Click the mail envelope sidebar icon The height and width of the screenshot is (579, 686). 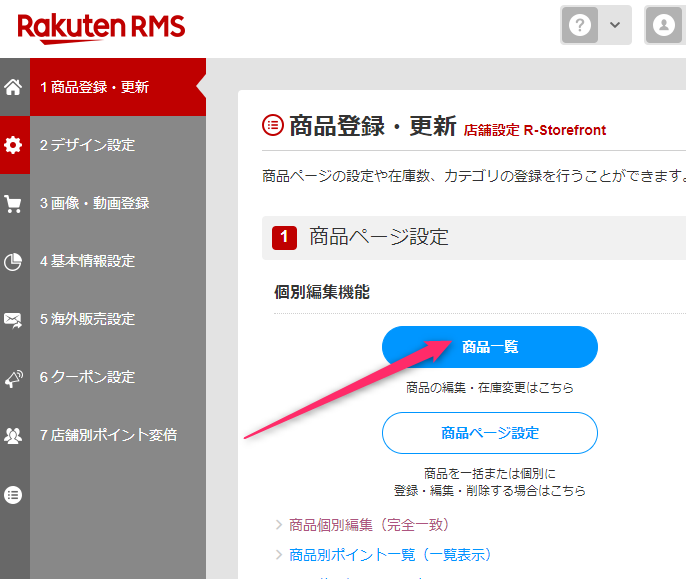(x=13, y=320)
